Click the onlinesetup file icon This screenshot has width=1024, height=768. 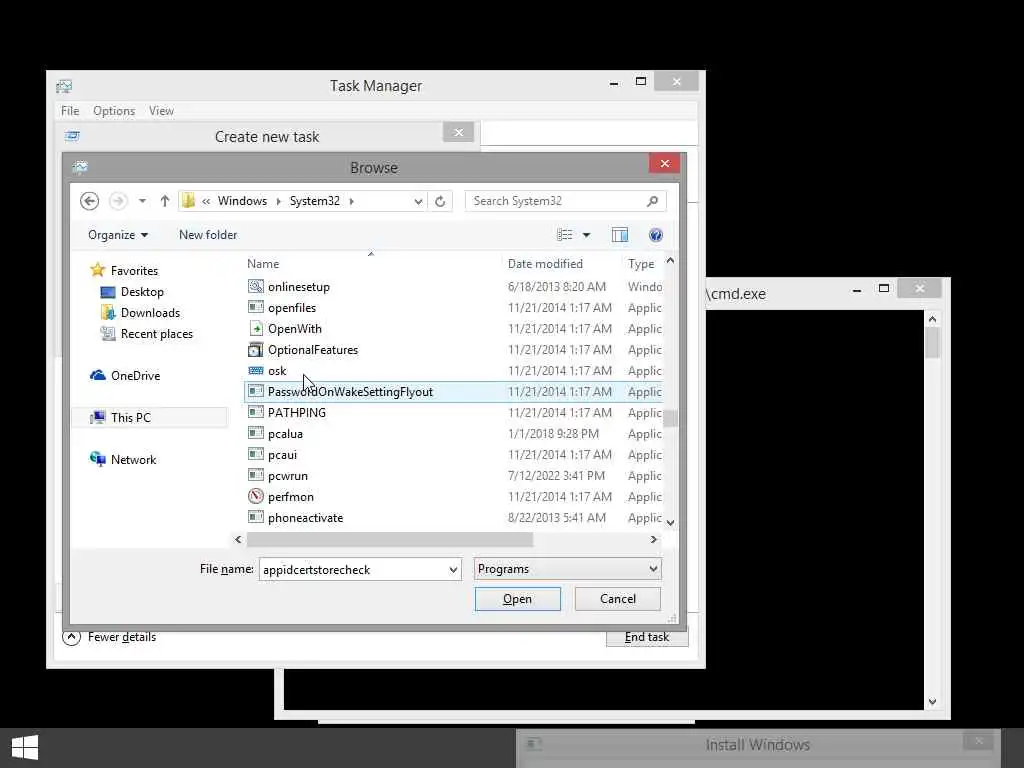[x=256, y=286]
